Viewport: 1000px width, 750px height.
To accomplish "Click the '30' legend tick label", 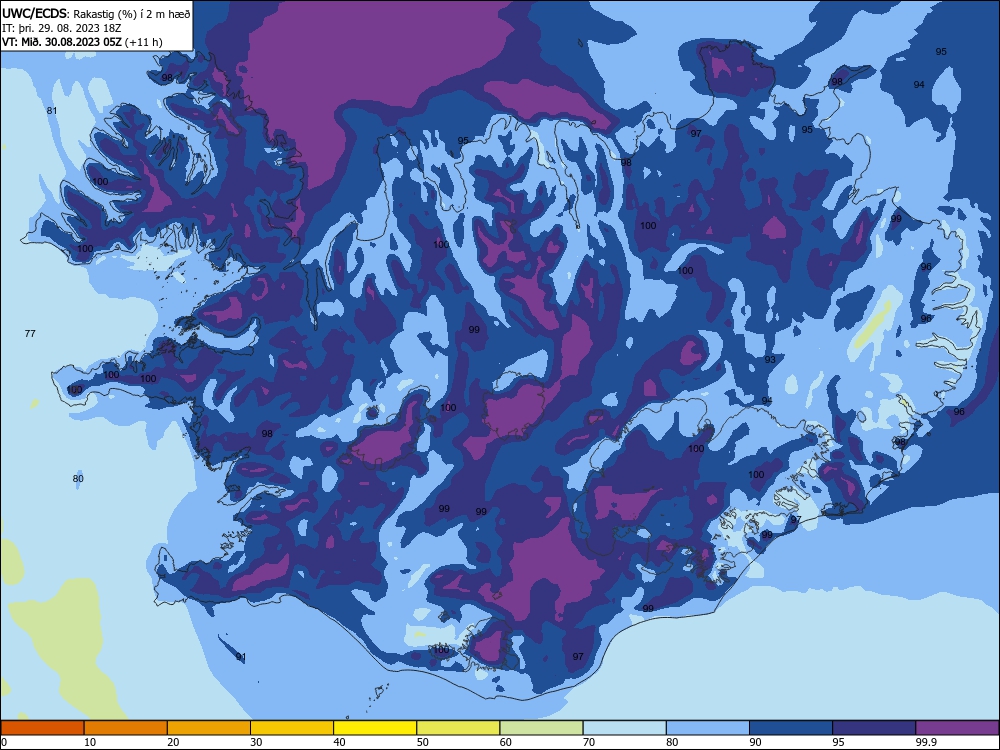I will click(256, 742).
